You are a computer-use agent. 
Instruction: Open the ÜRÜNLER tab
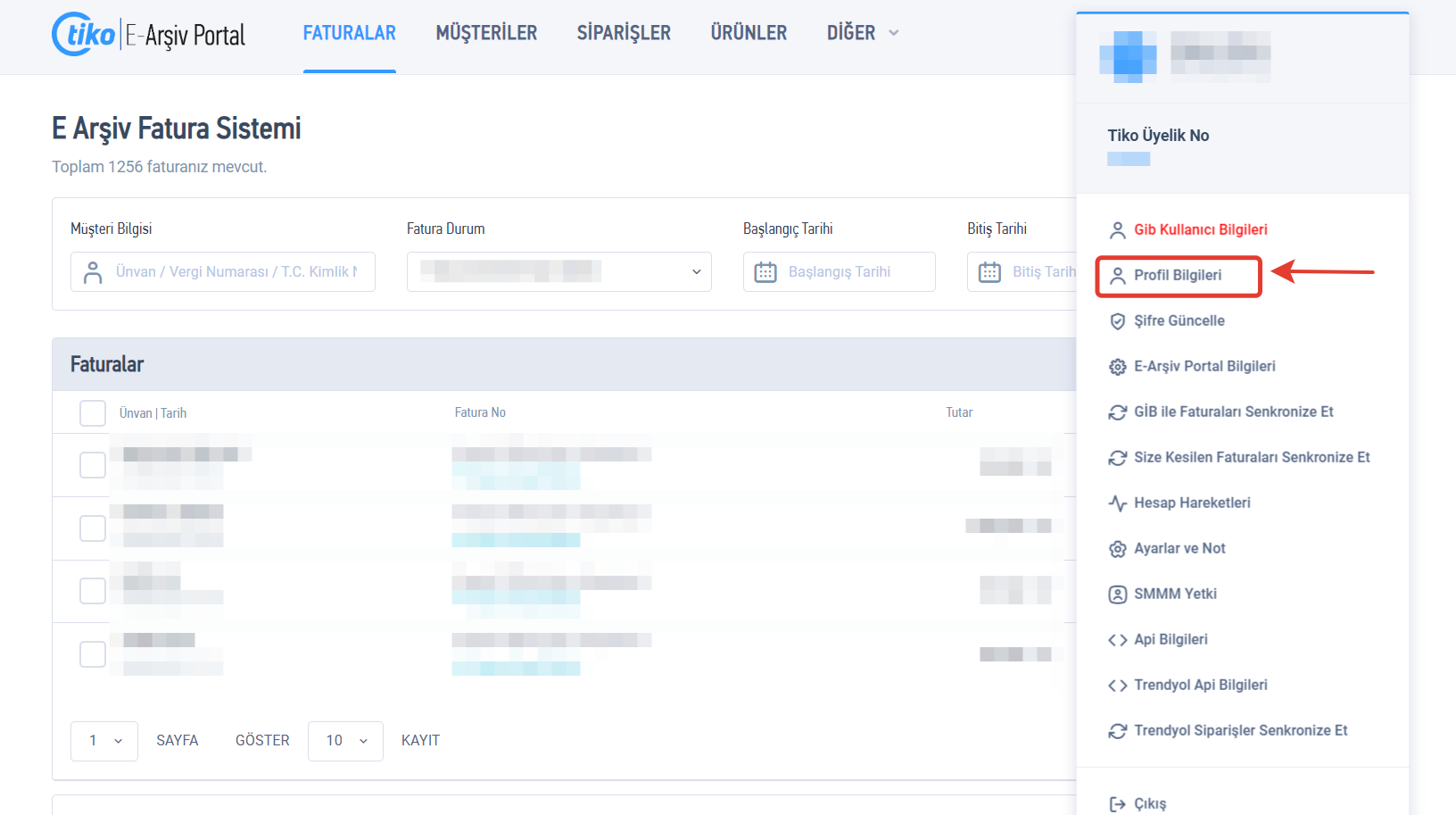pos(749,33)
